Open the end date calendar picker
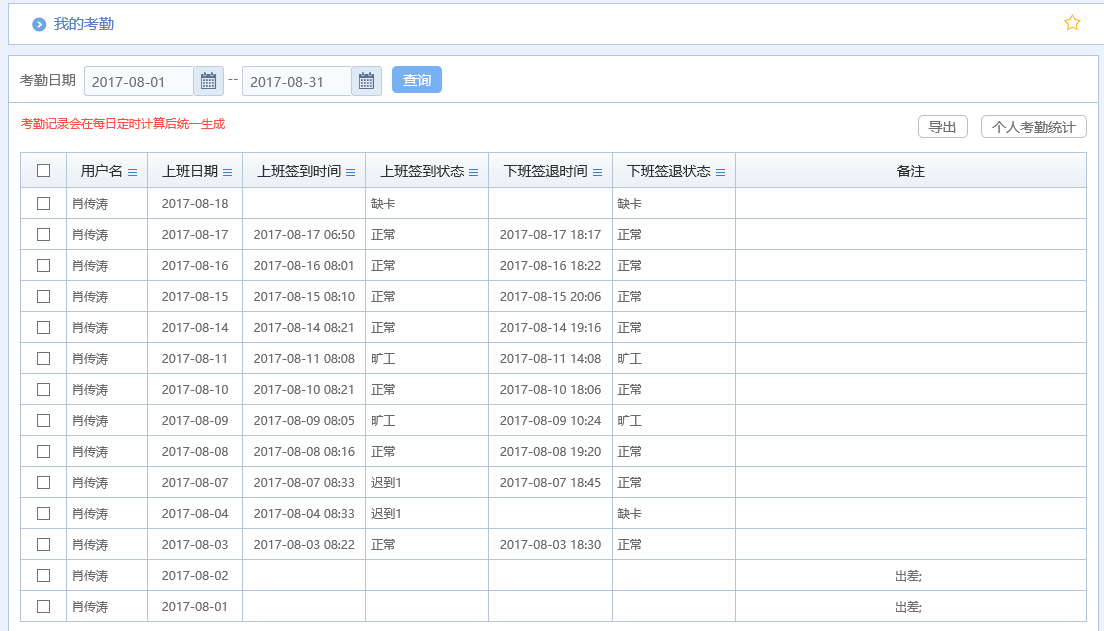This screenshot has height=631, width=1104. pyautogui.click(x=366, y=81)
